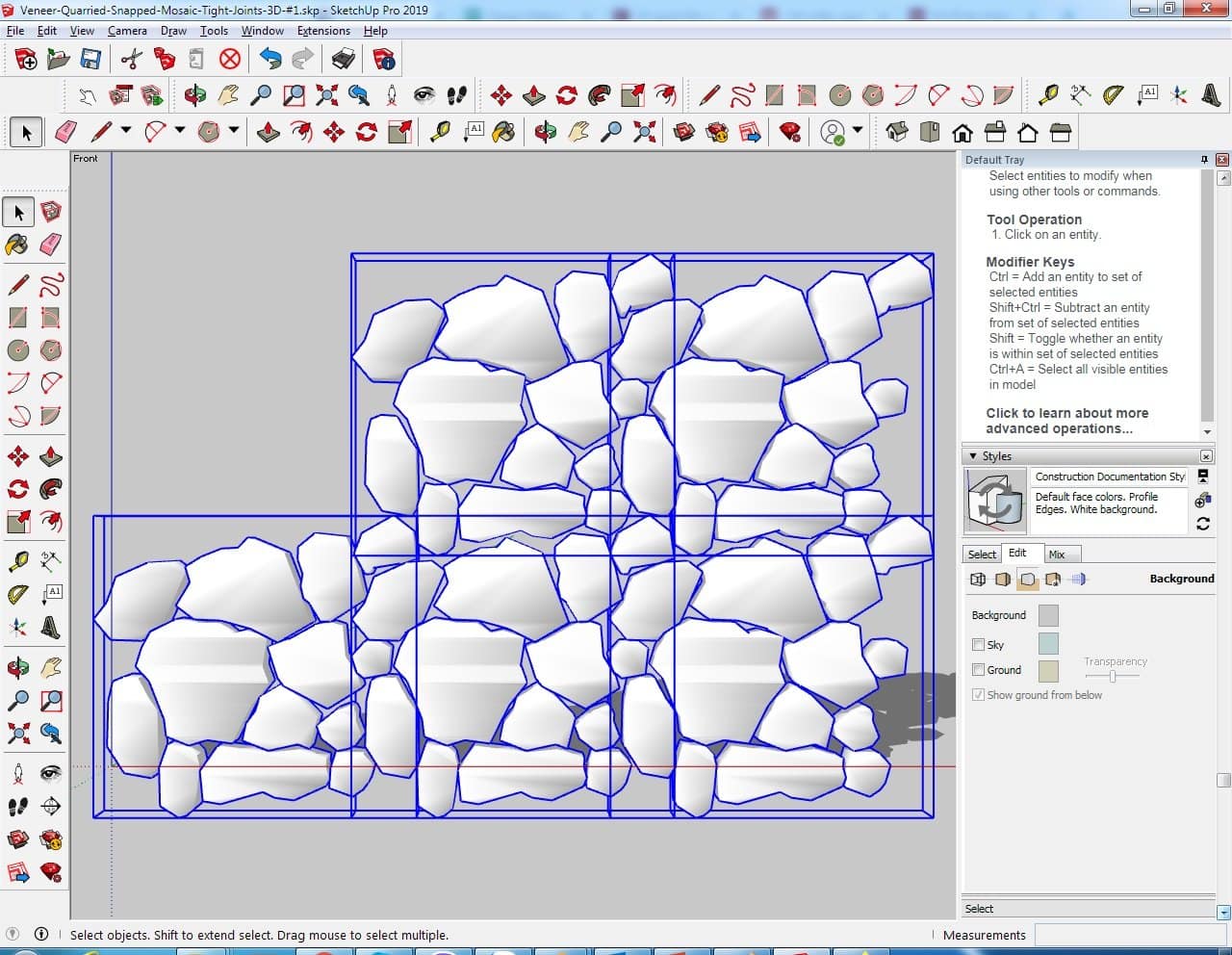The width and height of the screenshot is (1232, 955).
Task: Click the Create new Style icon
Action: [1202, 500]
